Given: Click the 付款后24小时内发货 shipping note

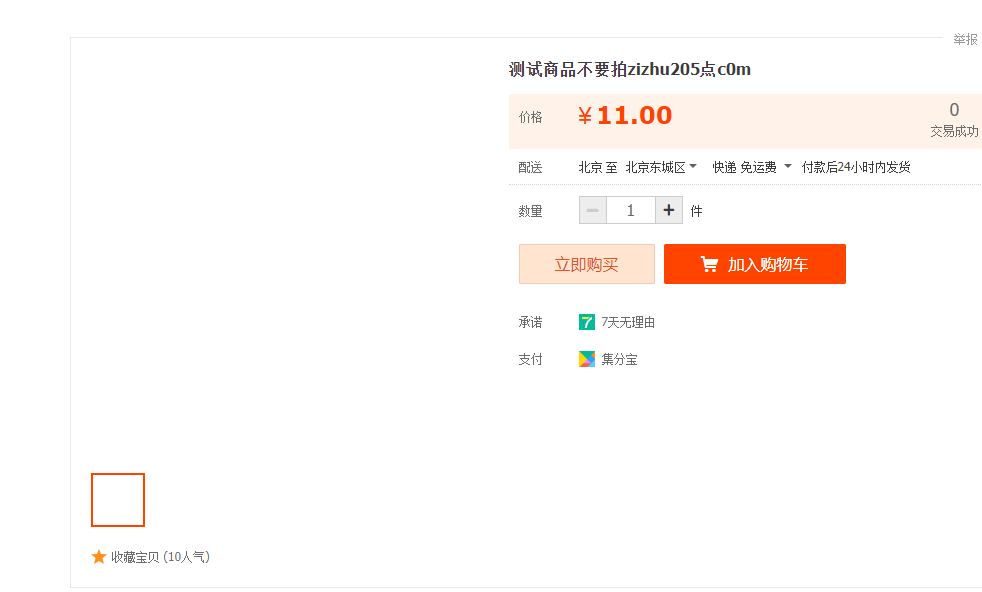Looking at the screenshot, I should point(856,167).
